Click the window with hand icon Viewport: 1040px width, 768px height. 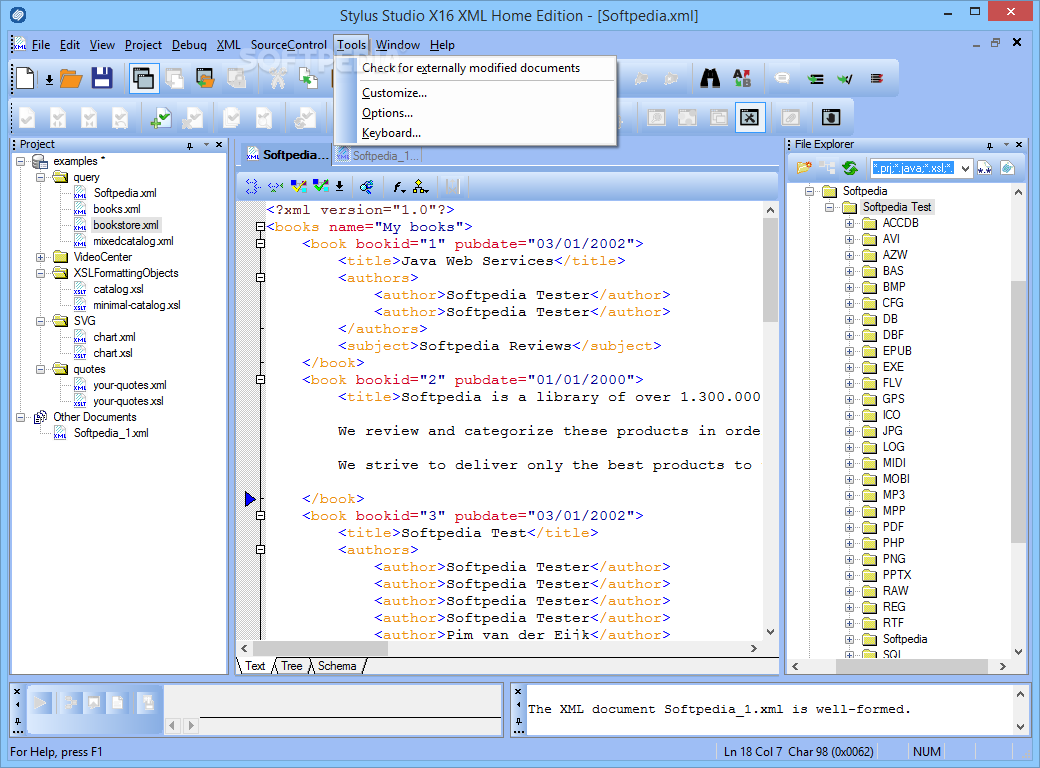coord(830,117)
